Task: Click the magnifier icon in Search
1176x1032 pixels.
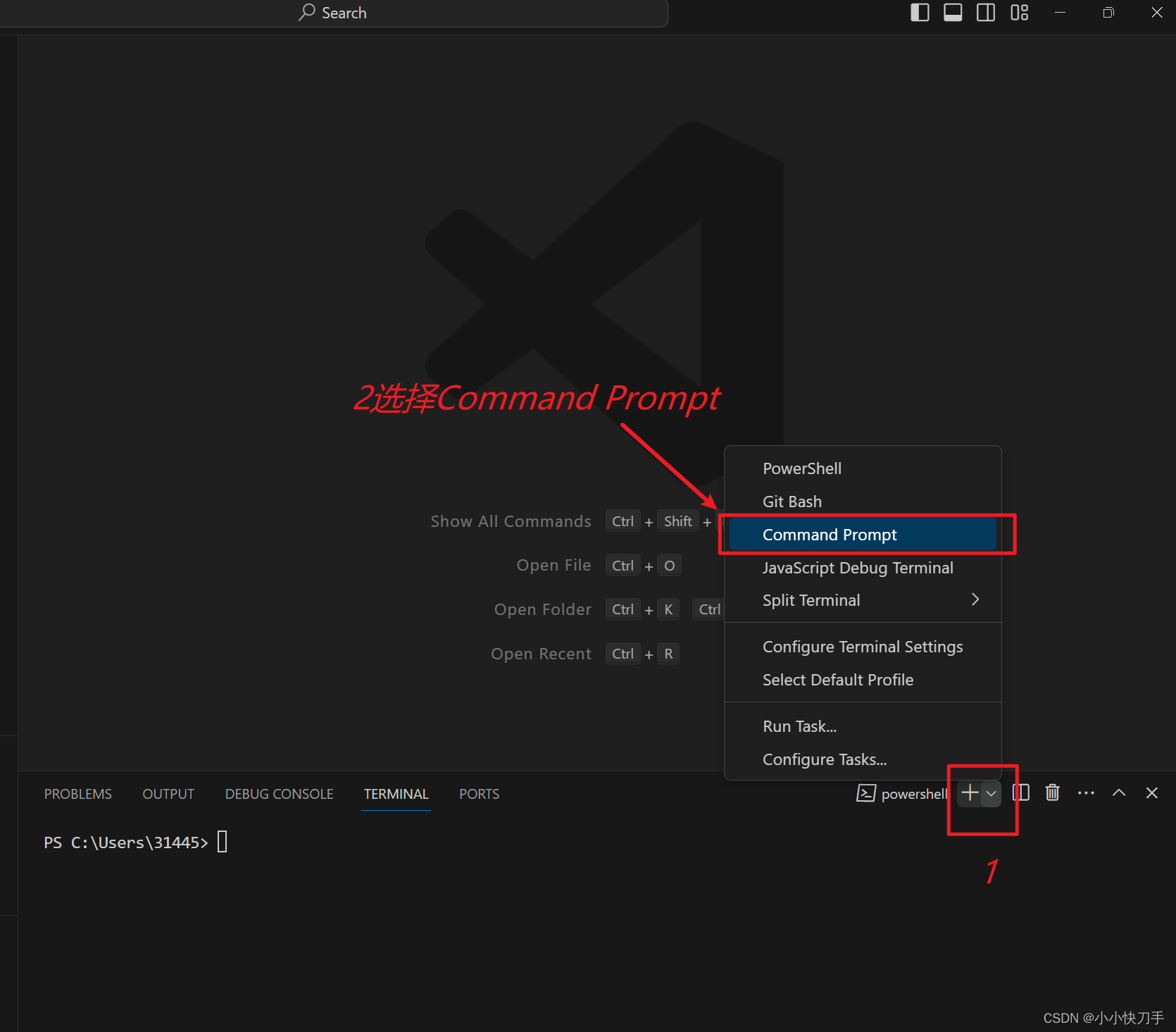Action: click(x=306, y=12)
